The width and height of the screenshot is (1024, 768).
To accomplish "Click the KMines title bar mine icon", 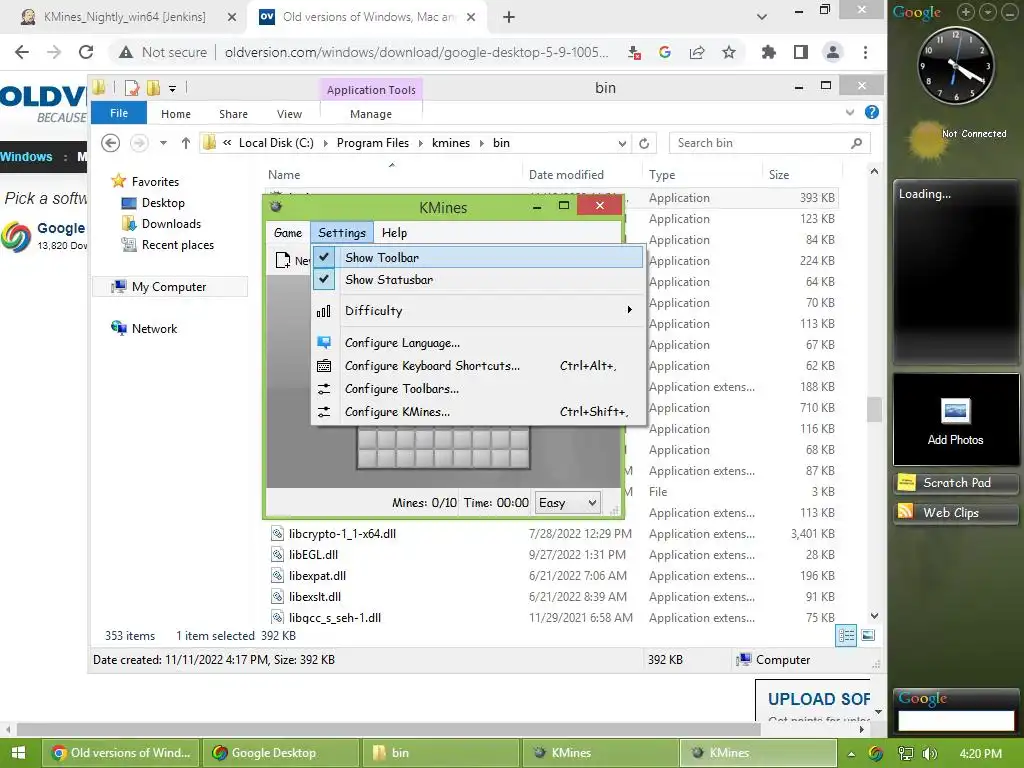I will point(276,207).
